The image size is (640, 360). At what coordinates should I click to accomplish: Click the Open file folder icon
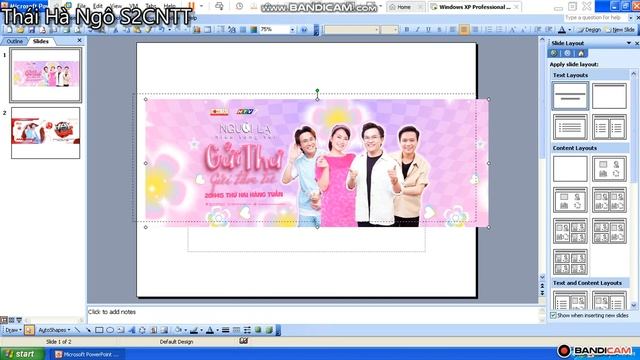(x=20, y=30)
